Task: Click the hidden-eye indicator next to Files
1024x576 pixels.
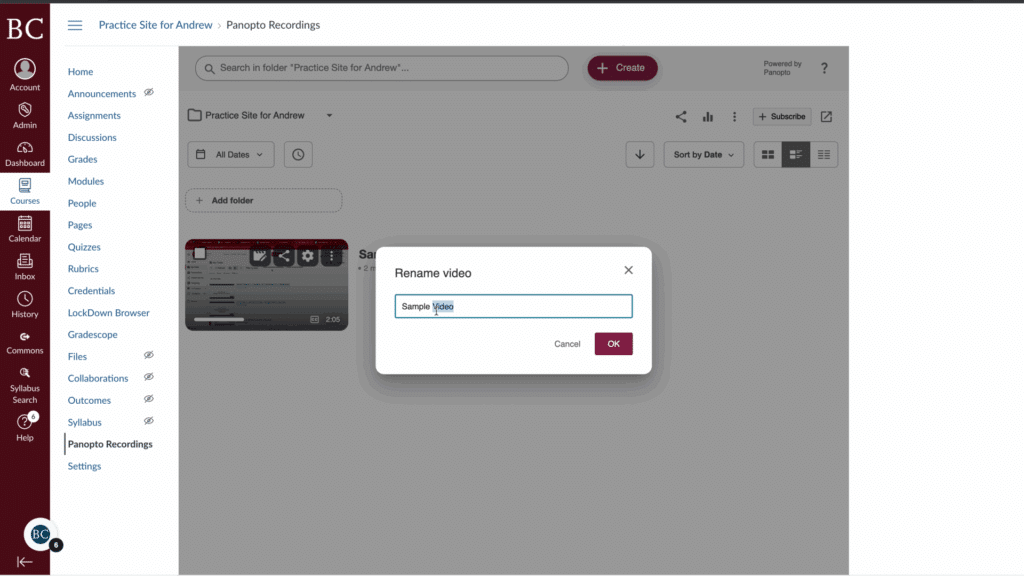Action: (148, 355)
